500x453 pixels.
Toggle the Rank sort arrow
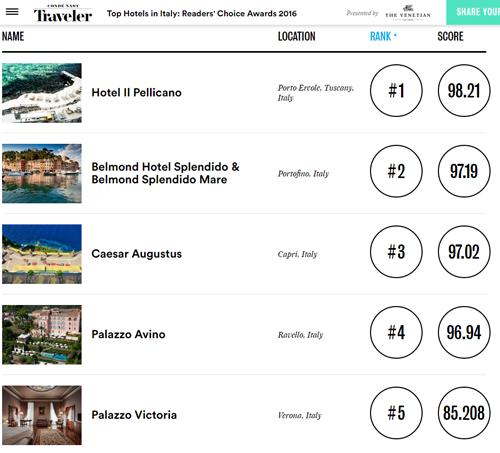coord(395,35)
